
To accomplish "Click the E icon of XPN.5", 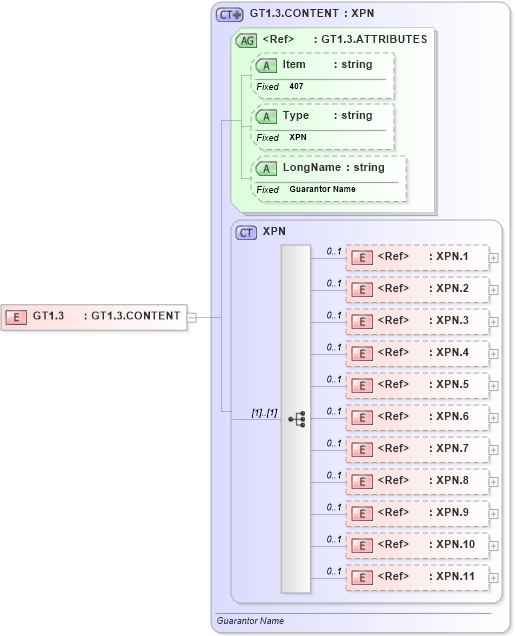I will 362,386.
